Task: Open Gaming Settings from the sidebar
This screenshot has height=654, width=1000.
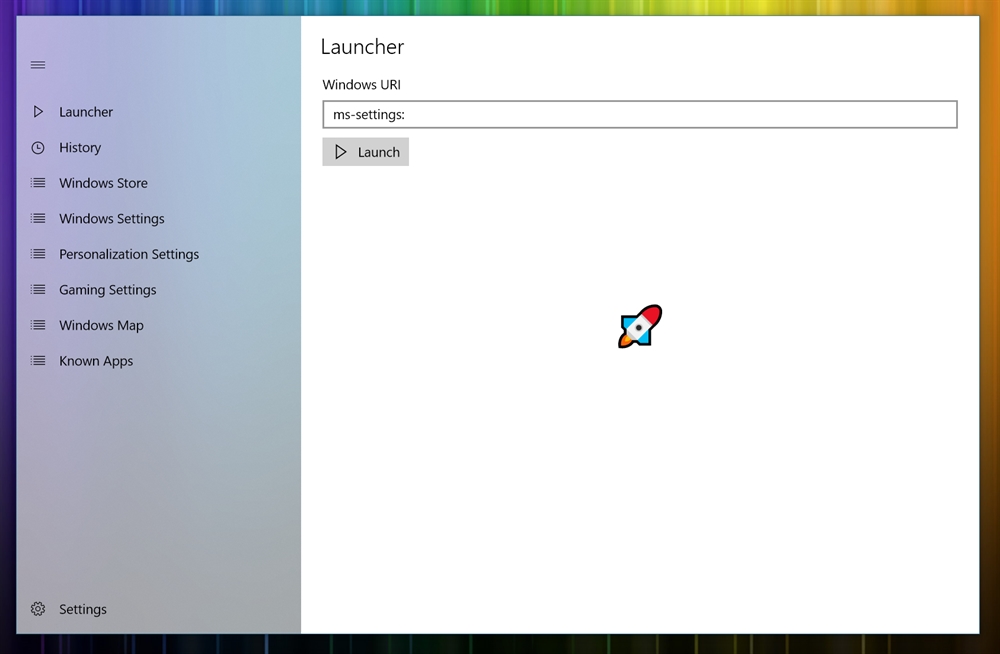Action: point(107,289)
